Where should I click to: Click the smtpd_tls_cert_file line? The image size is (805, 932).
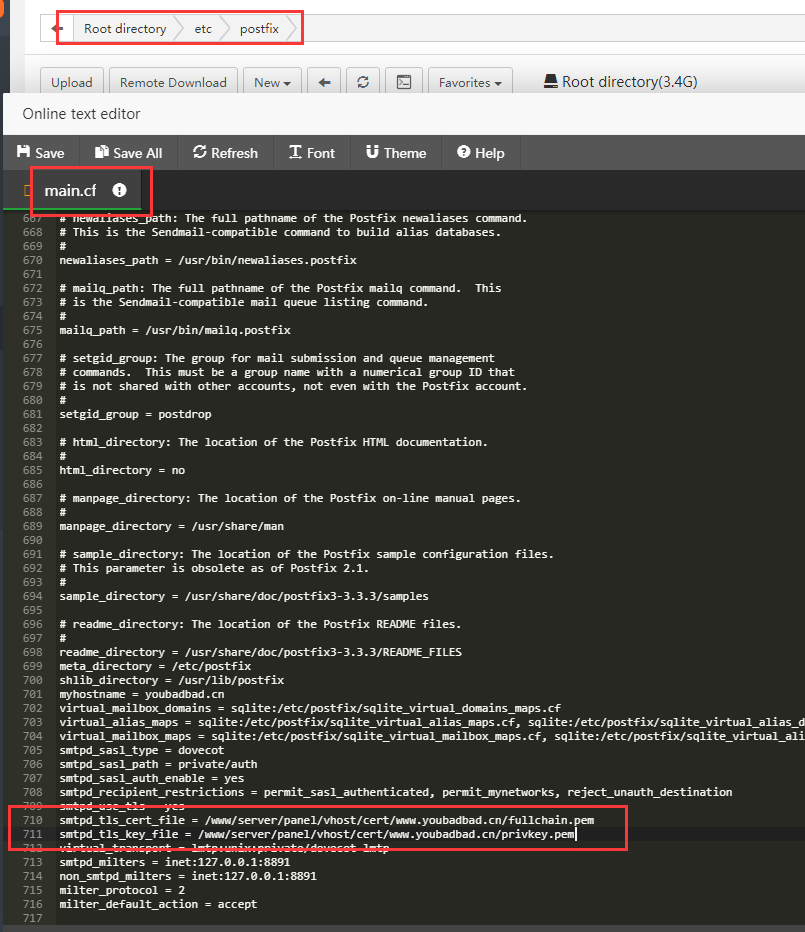(326, 820)
